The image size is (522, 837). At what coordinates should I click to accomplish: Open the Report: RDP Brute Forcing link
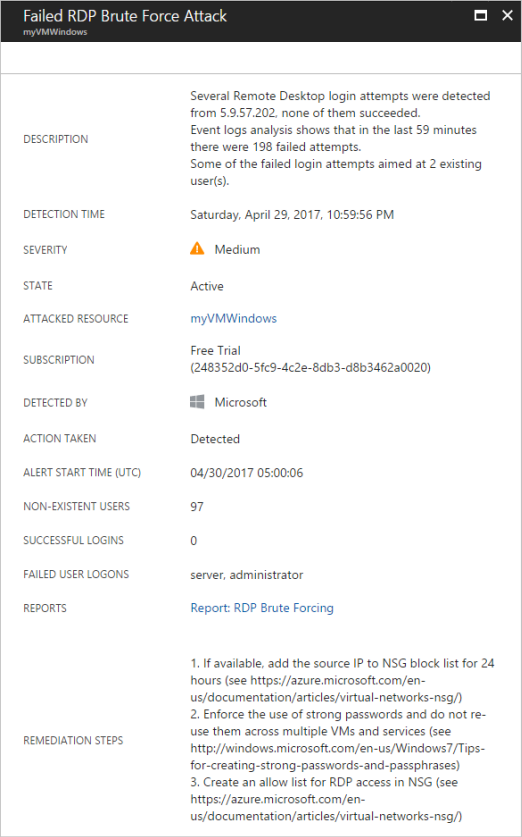262,608
